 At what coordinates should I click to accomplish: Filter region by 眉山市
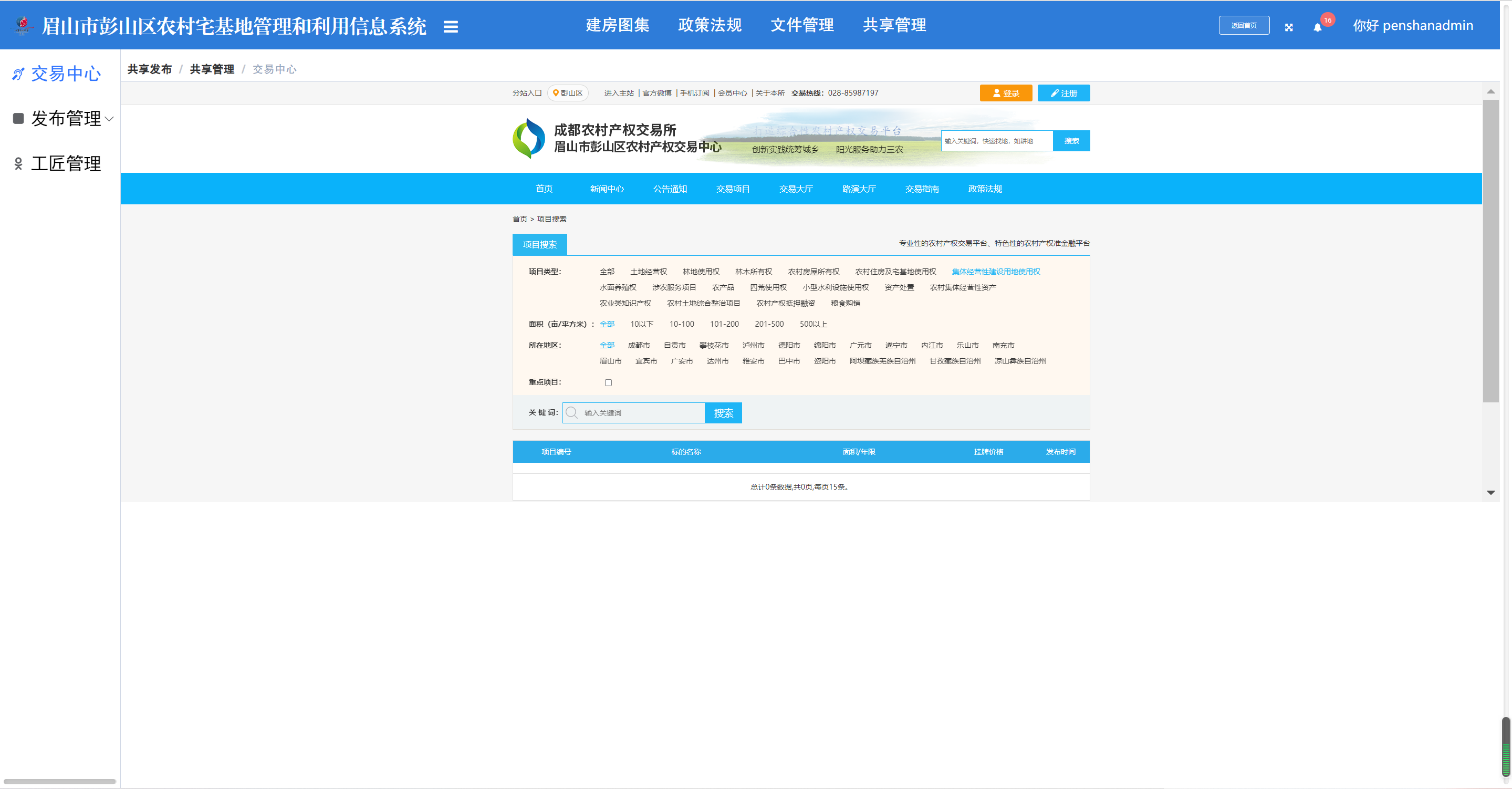coord(610,361)
